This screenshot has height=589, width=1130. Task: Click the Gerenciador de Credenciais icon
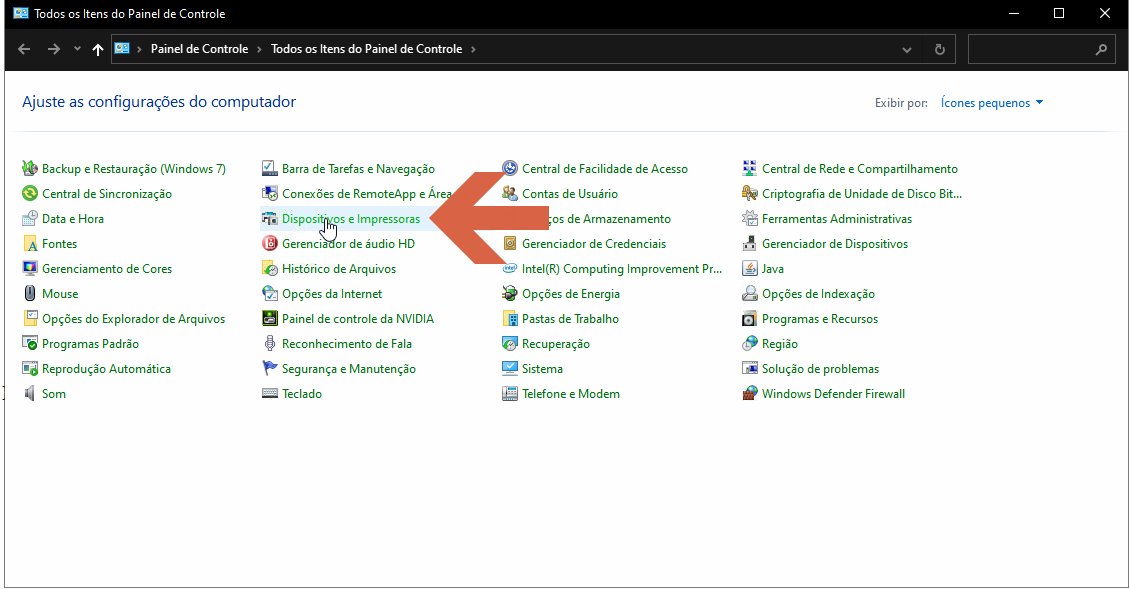click(510, 244)
